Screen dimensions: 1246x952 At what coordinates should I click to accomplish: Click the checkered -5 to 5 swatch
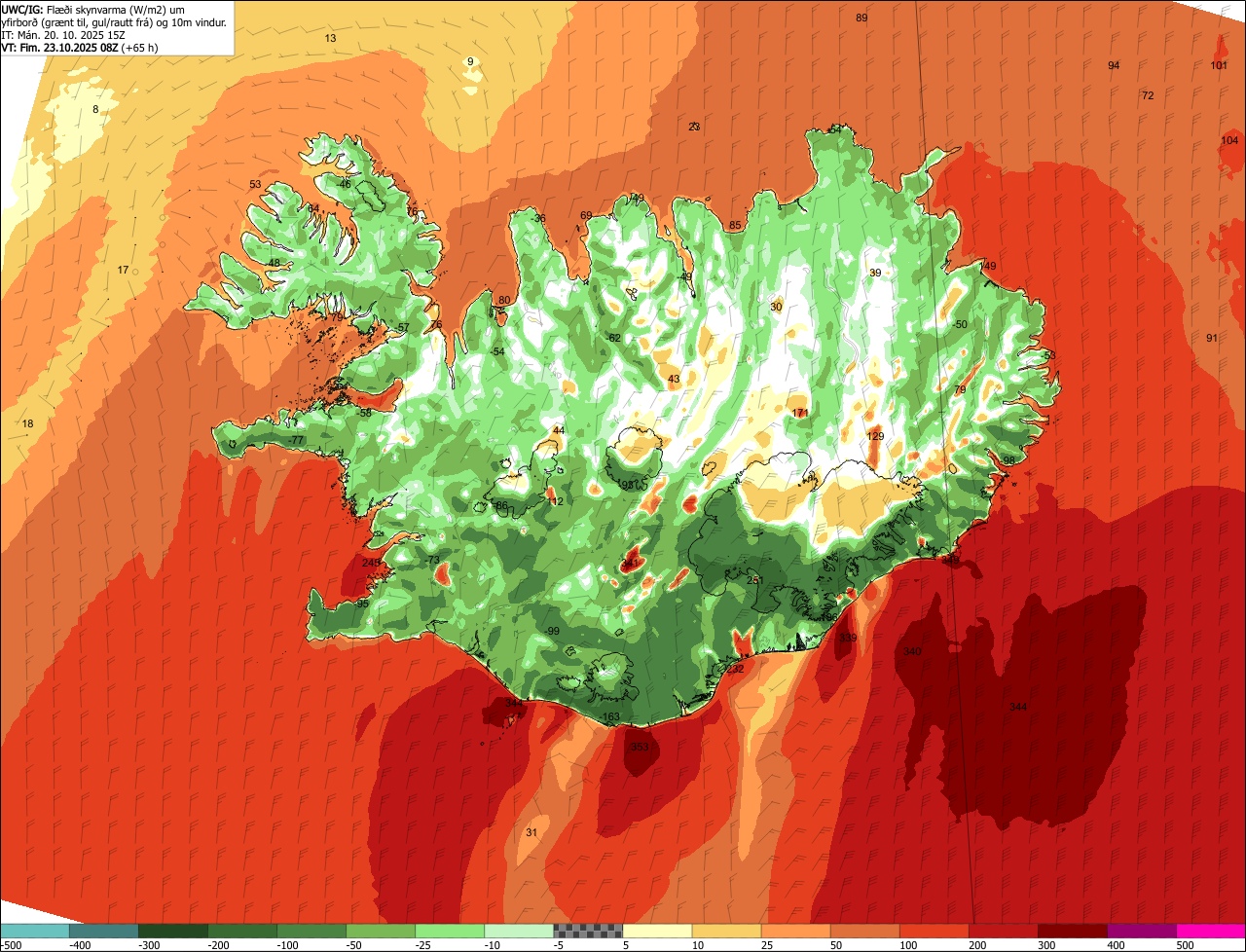587,931
